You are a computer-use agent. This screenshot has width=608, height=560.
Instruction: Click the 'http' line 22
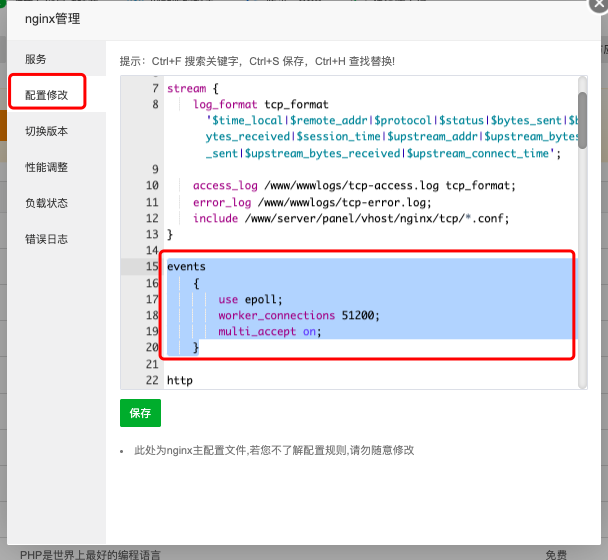[x=180, y=380]
